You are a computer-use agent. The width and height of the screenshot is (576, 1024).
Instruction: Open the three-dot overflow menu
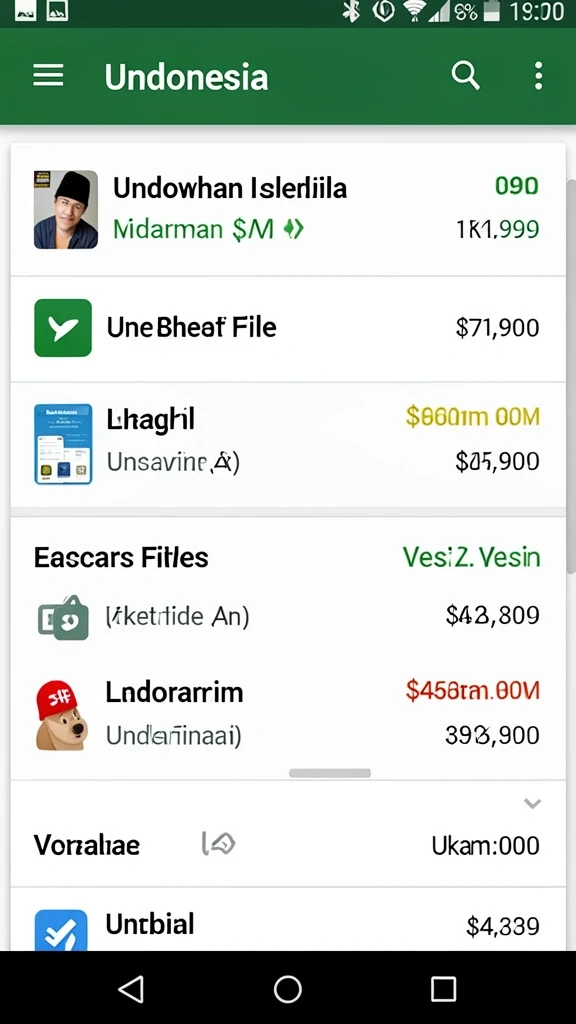click(x=538, y=76)
